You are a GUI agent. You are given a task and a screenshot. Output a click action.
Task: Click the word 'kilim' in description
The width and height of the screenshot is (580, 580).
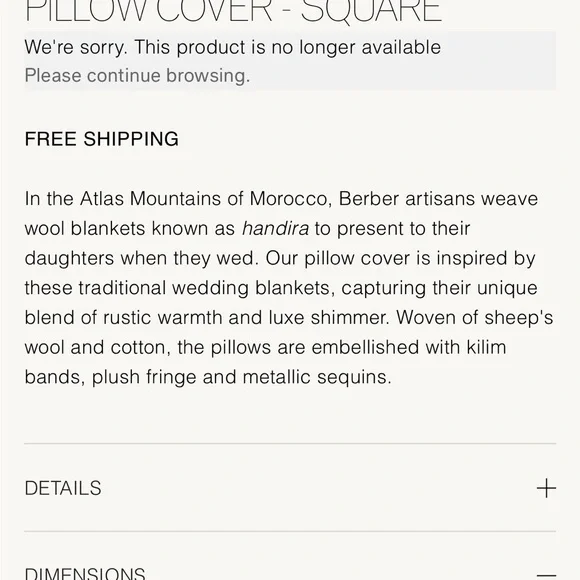pos(486,347)
